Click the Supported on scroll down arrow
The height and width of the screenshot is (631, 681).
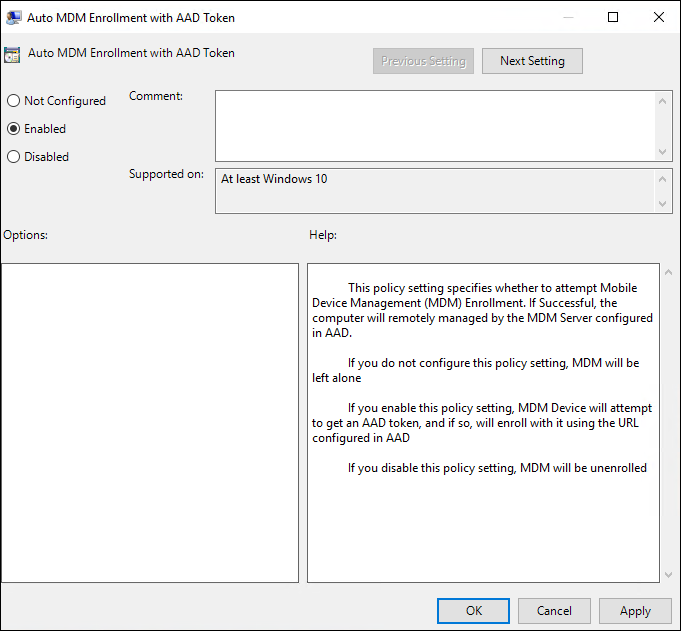[663, 203]
